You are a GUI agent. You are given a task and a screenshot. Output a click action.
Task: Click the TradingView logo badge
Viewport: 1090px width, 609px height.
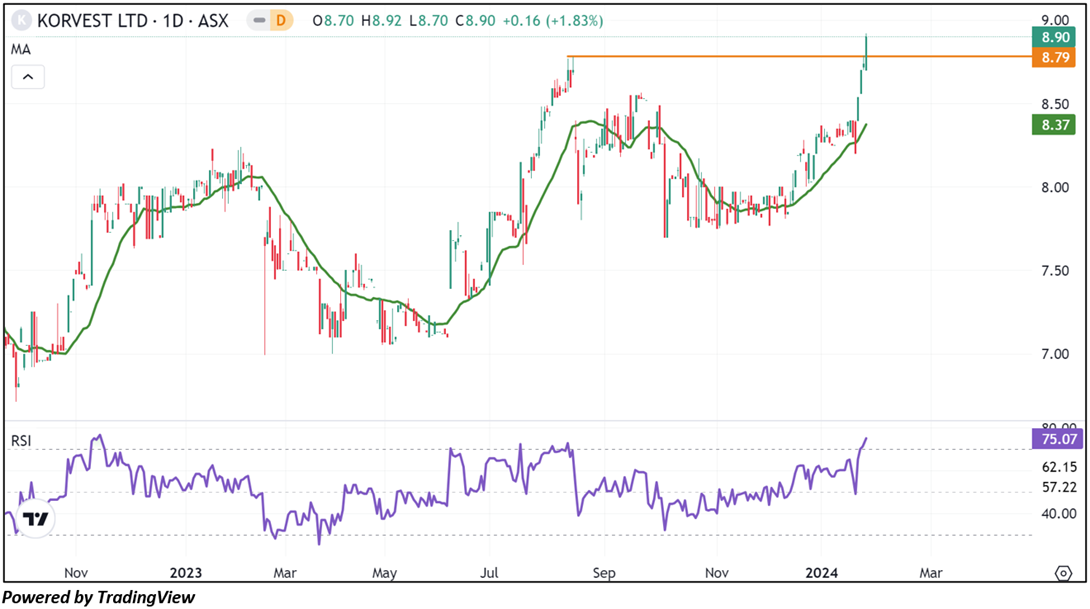[x=35, y=519]
